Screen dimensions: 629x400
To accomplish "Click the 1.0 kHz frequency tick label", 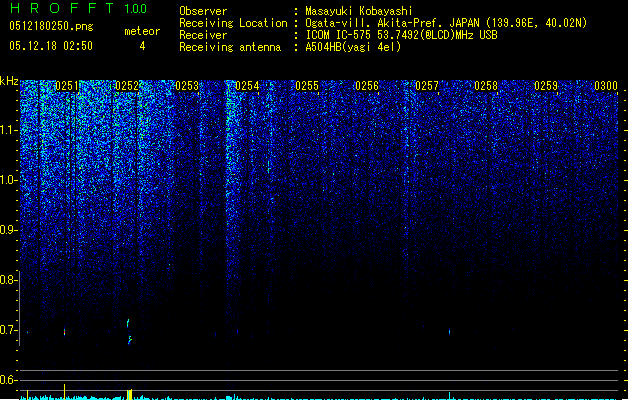I will (x=8, y=180).
